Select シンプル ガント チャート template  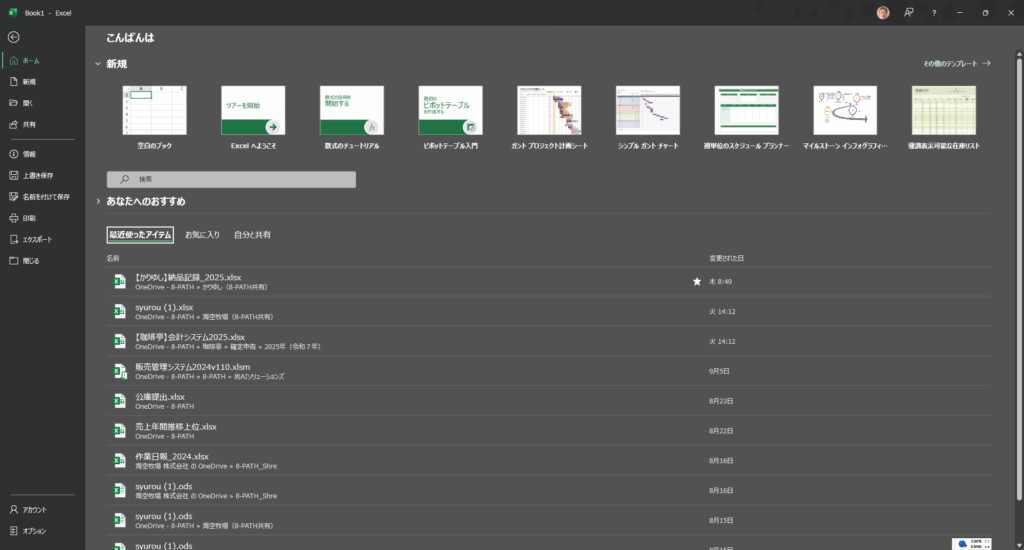click(x=648, y=118)
